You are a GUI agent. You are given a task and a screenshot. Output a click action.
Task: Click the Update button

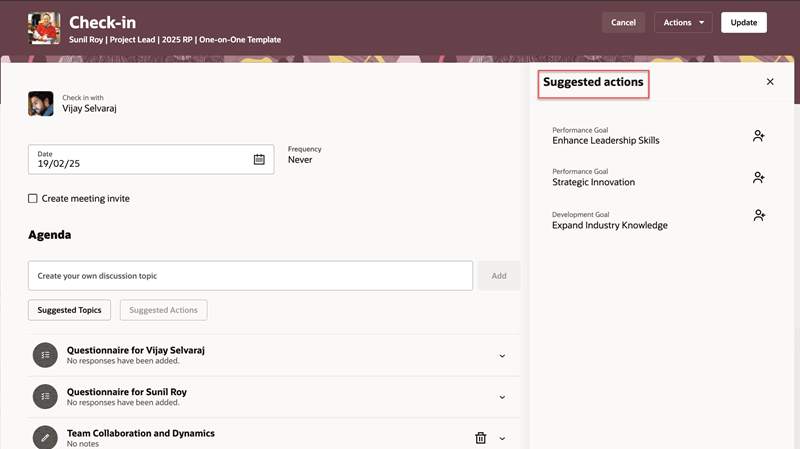tap(743, 22)
